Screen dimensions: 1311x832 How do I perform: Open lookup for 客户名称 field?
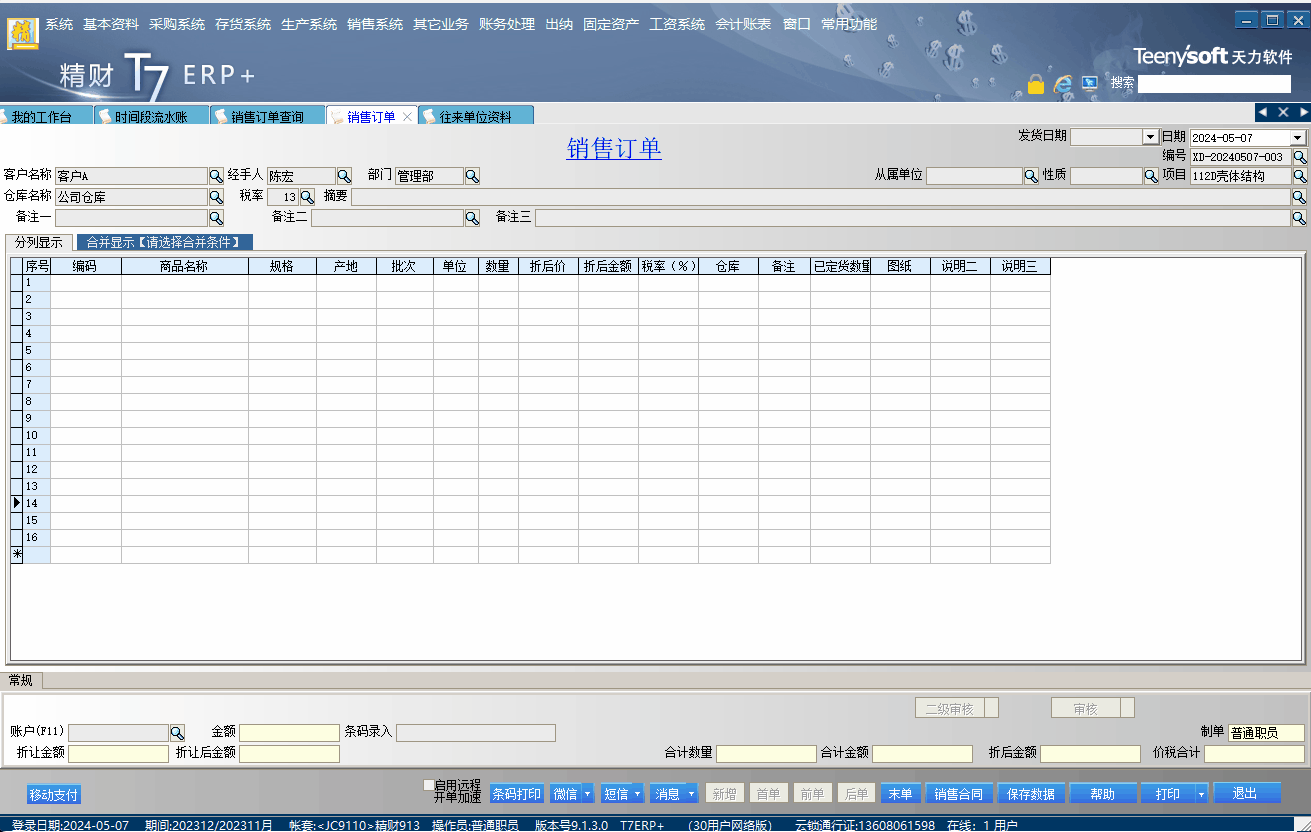click(215, 176)
